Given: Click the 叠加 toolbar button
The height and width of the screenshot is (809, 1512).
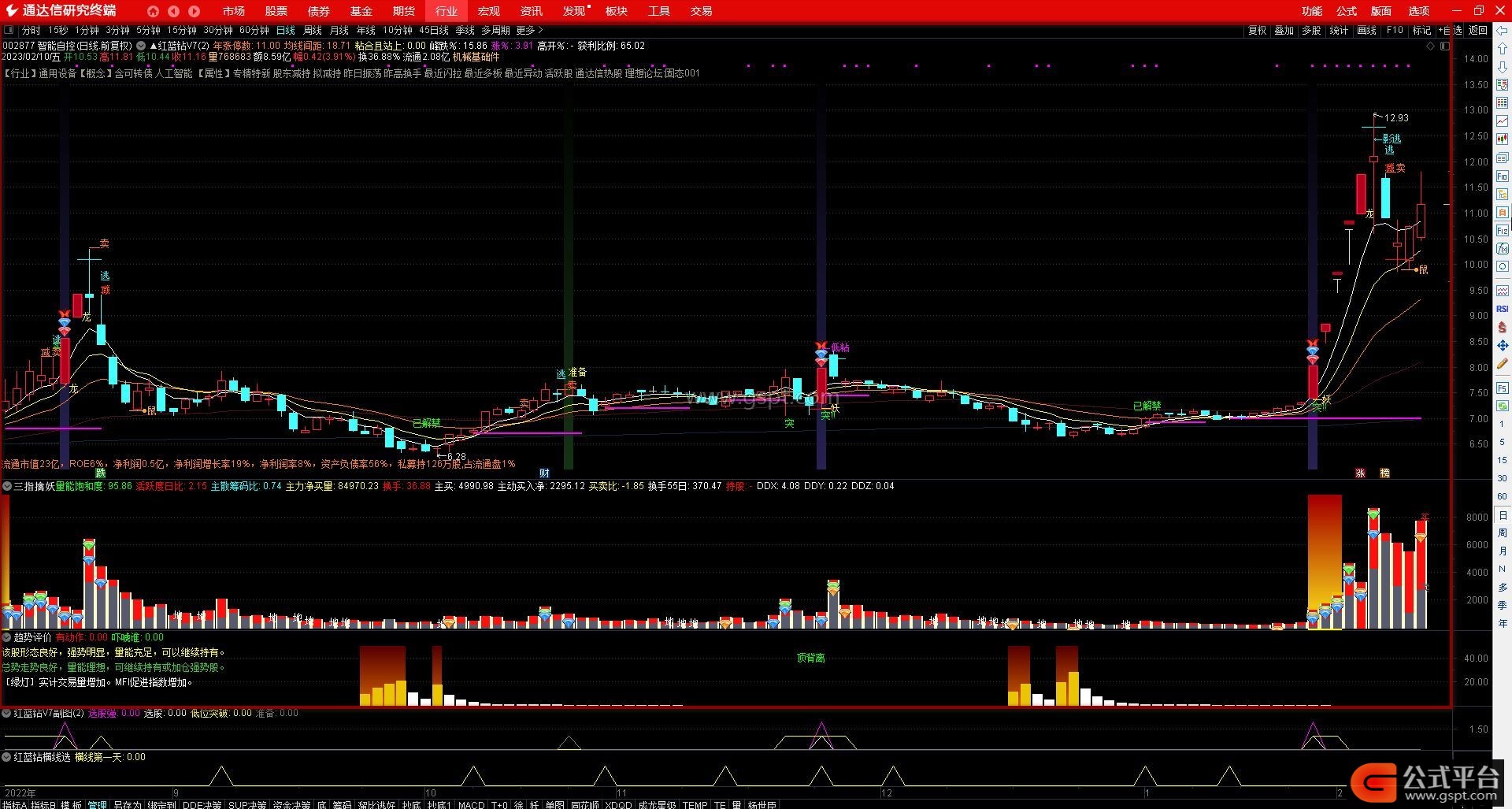Looking at the screenshot, I should click(1284, 31).
